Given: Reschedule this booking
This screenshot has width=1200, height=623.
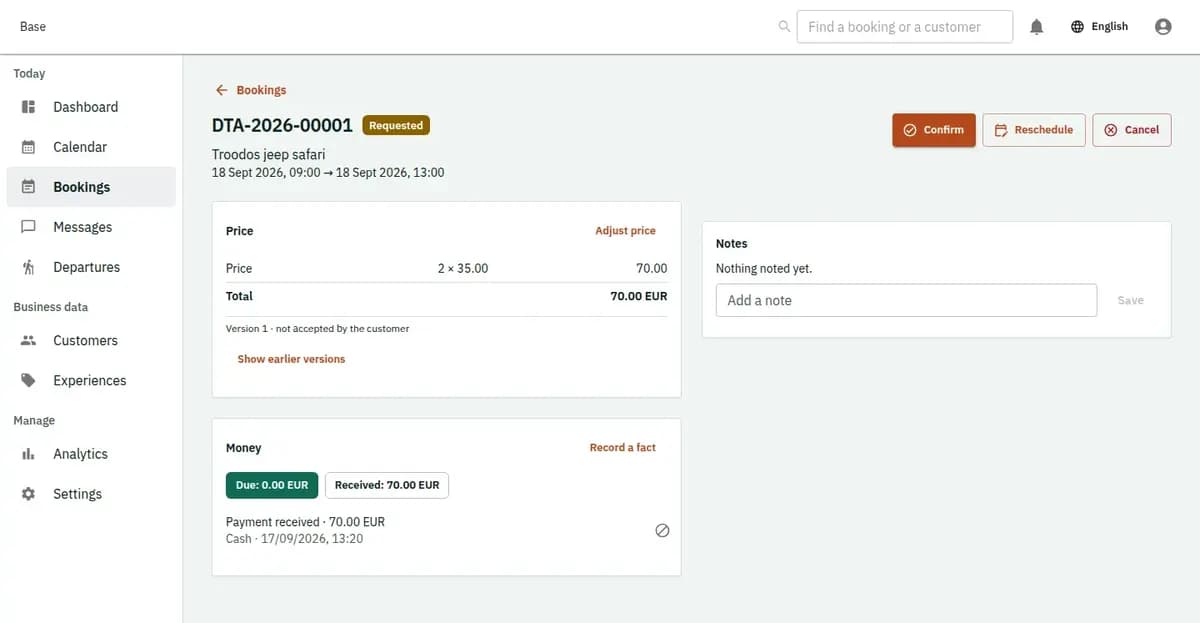Looking at the screenshot, I should pyautogui.click(x=1034, y=130).
